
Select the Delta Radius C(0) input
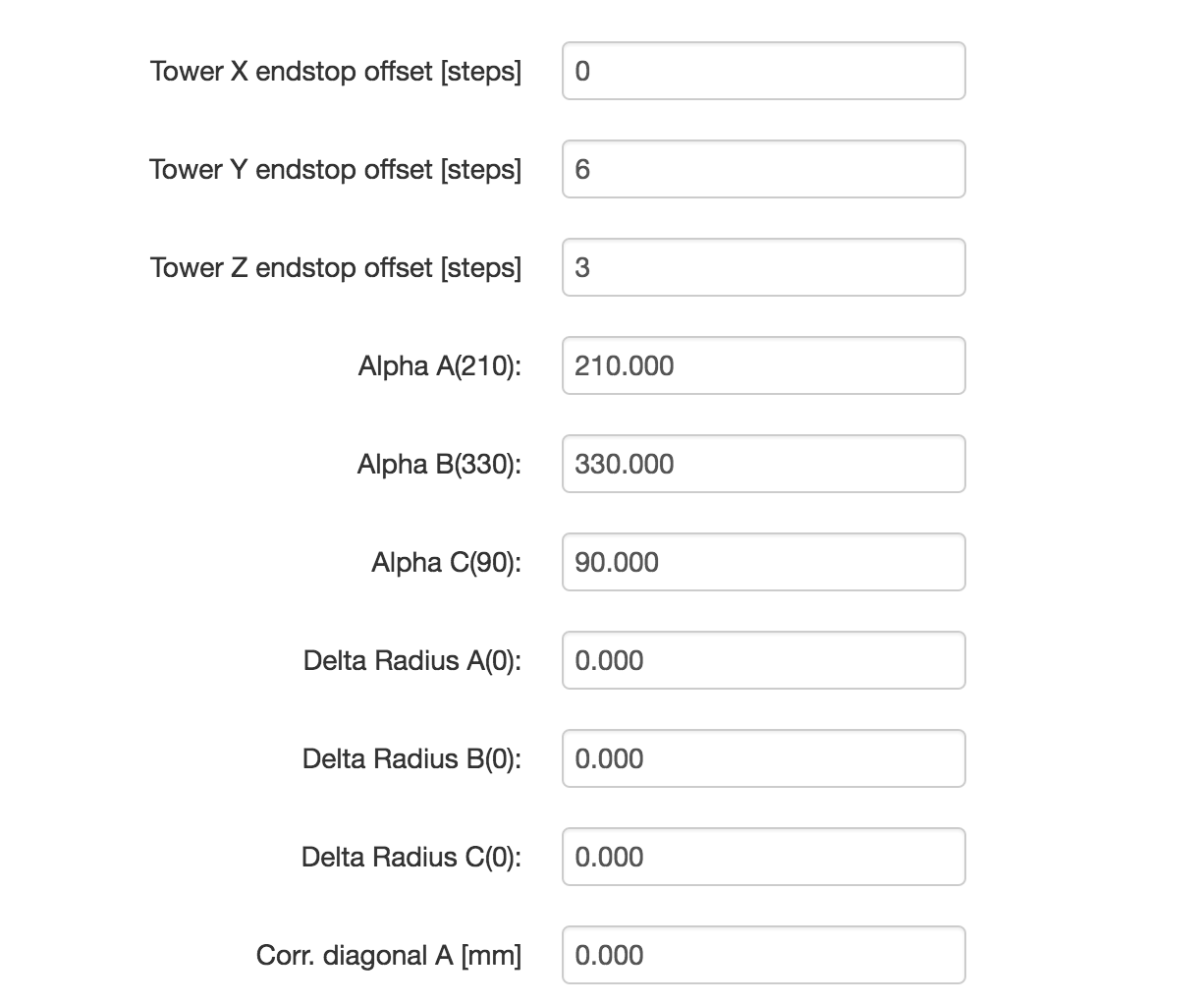tap(763, 857)
